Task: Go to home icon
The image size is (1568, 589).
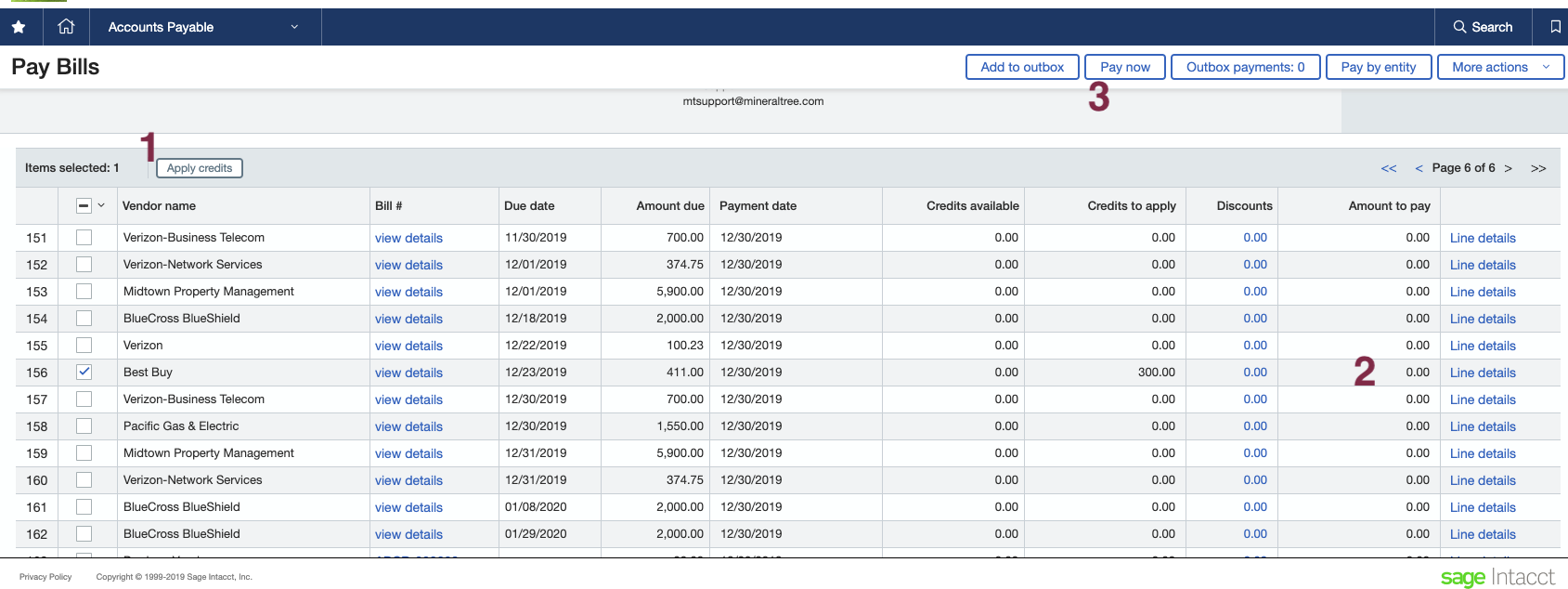Action: coord(66,27)
